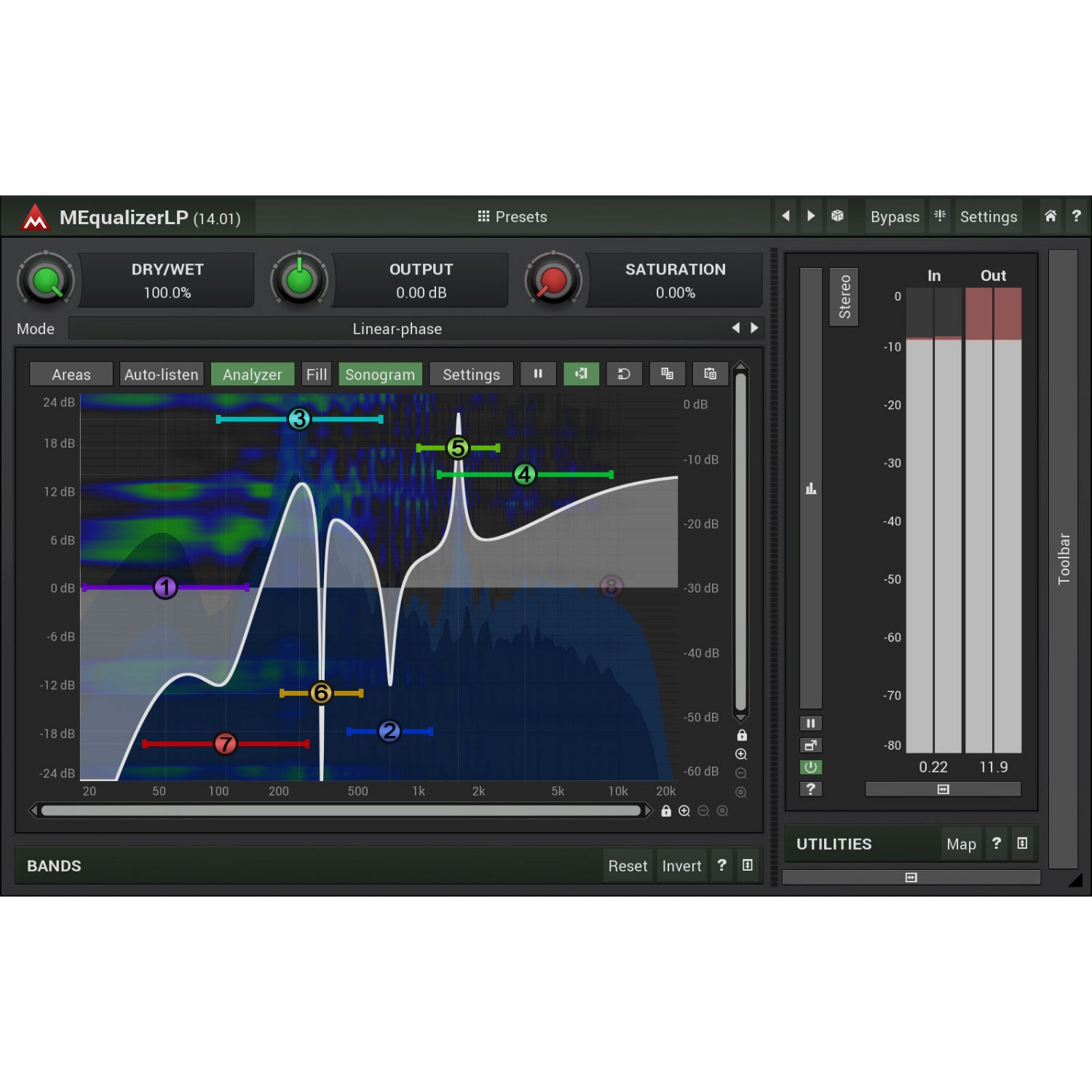Copy the EQ settings with the copy icon
1092x1092 pixels.
(667, 374)
